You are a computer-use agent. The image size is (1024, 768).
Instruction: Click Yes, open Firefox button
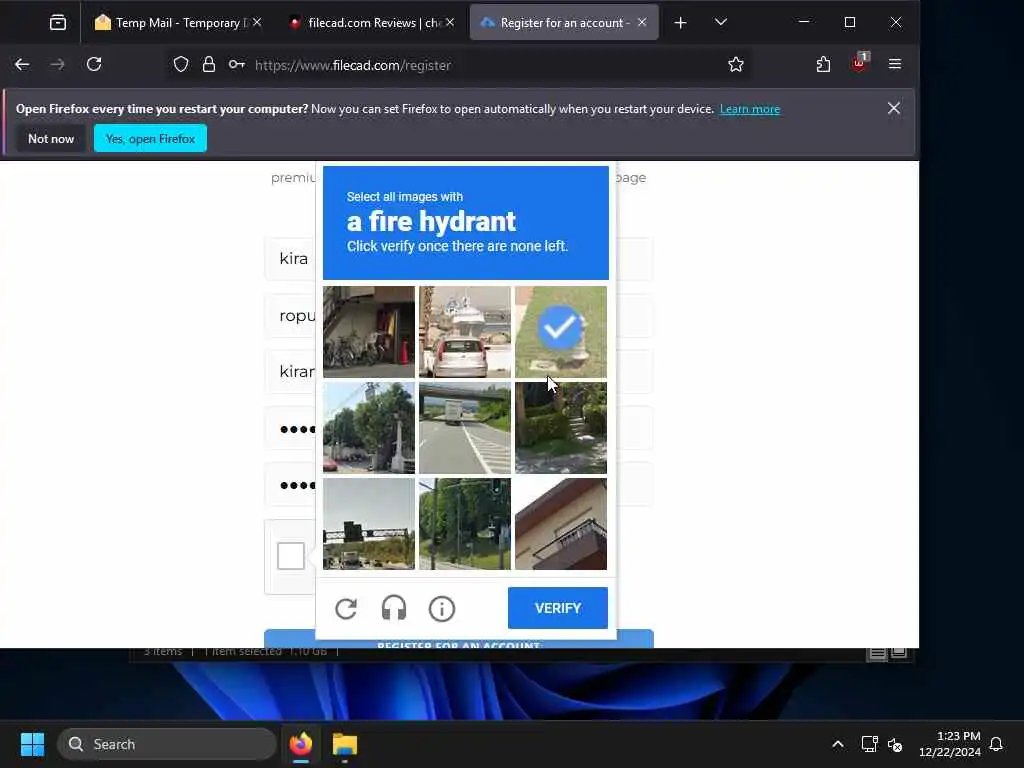[x=150, y=138]
